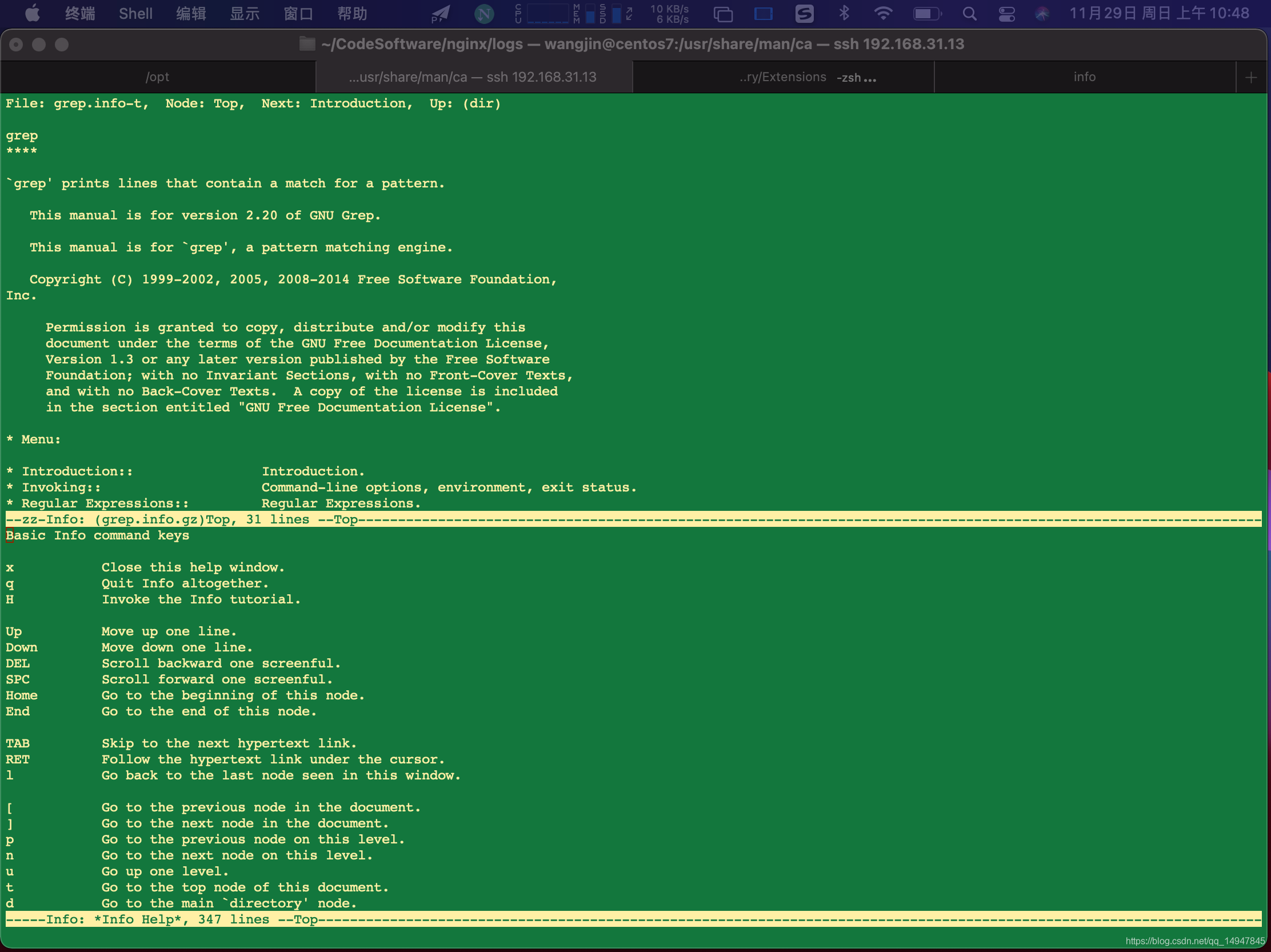
Task: Open the network speed indicator
Action: (x=669, y=14)
